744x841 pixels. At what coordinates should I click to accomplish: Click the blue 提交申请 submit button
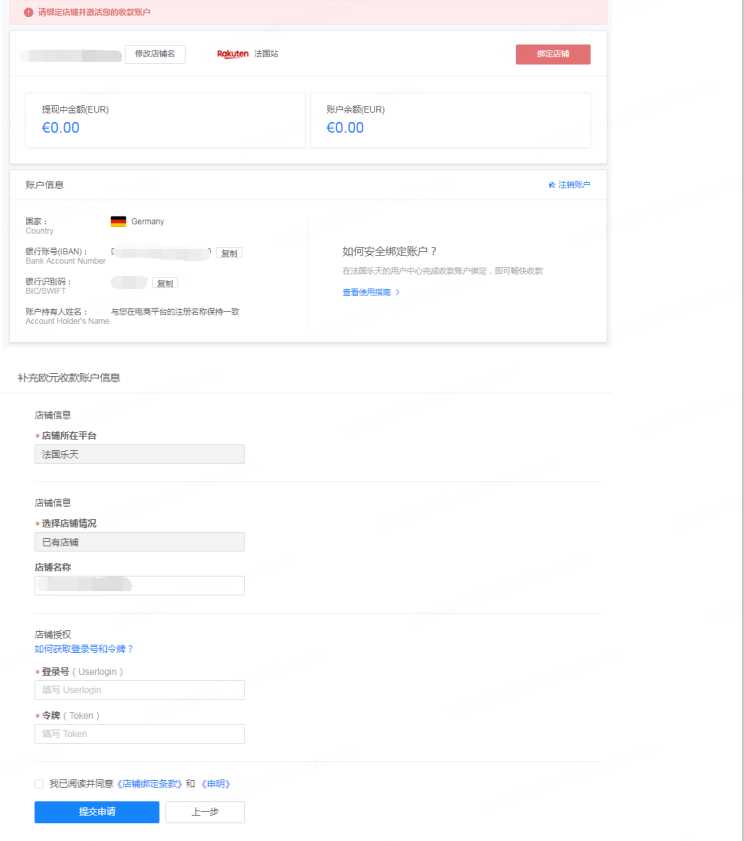tap(97, 812)
